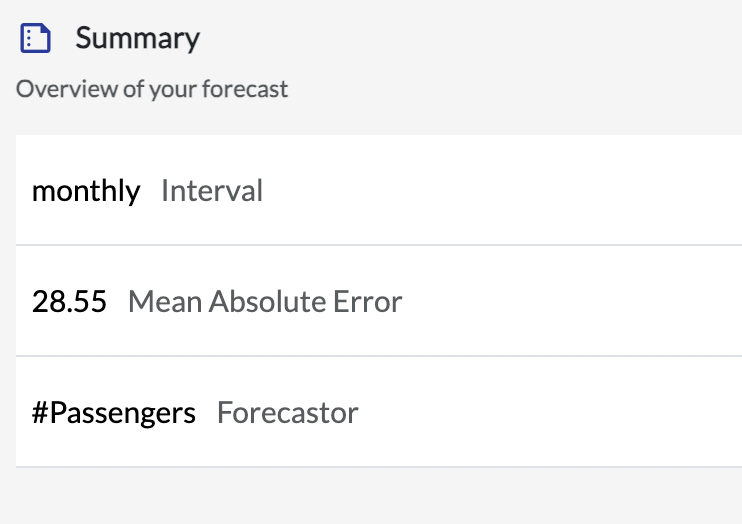This screenshot has width=742, height=524.
Task: Click empty area right of Forecastor row
Action: click(x=549, y=412)
